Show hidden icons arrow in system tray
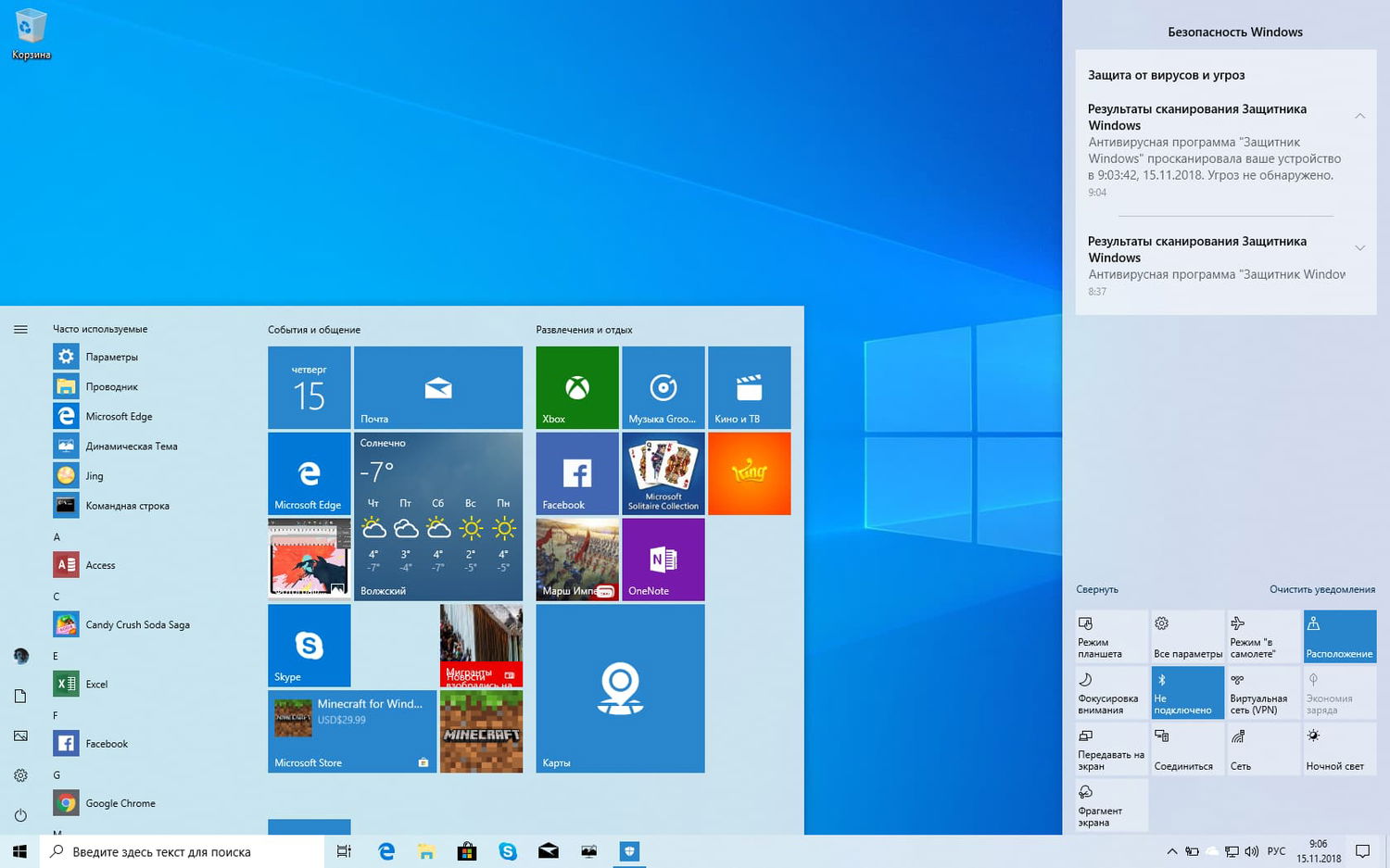1390x868 pixels. [1171, 850]
